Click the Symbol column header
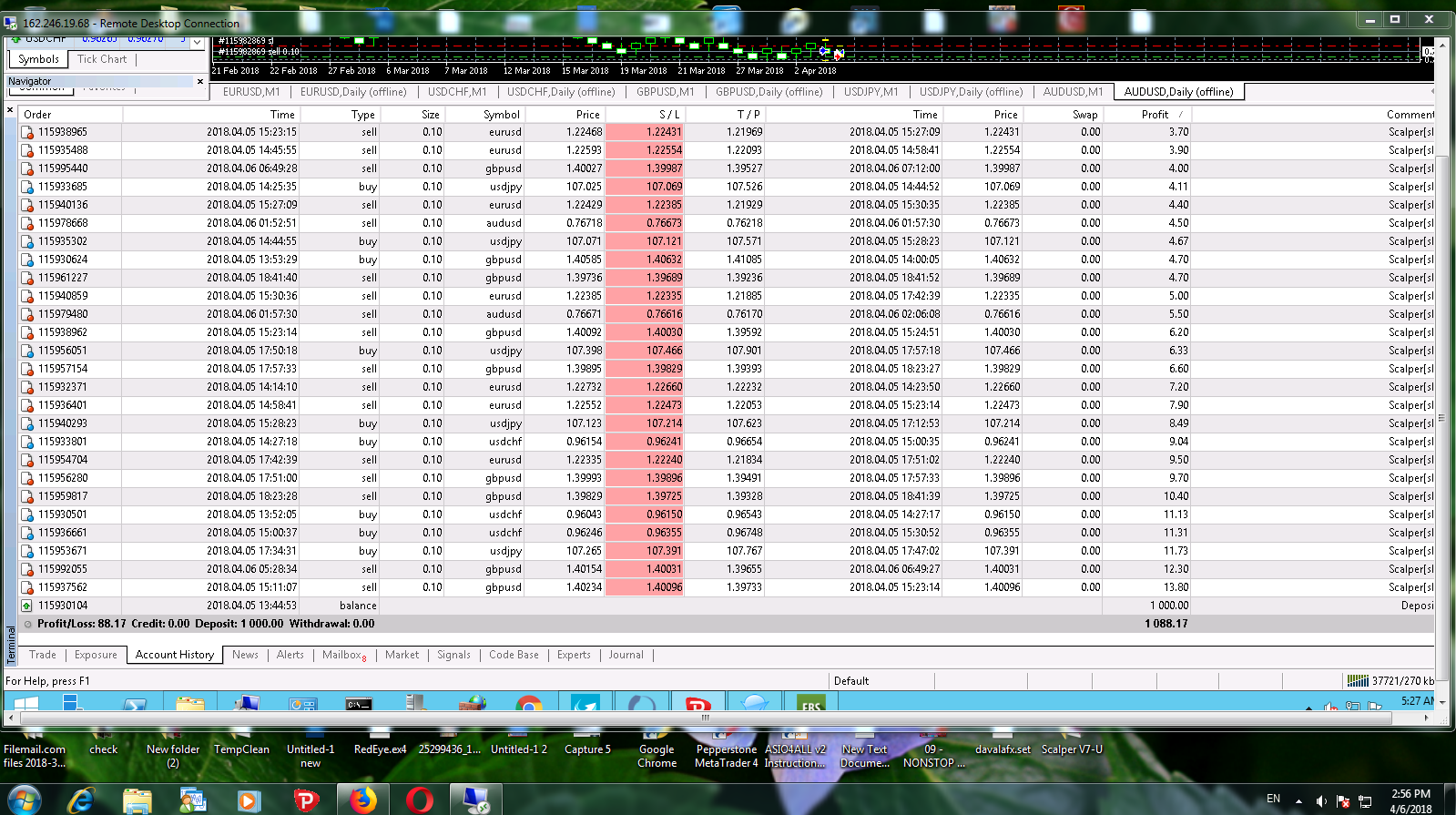Viewport: 1456px width, 815px height. [501, 115]
